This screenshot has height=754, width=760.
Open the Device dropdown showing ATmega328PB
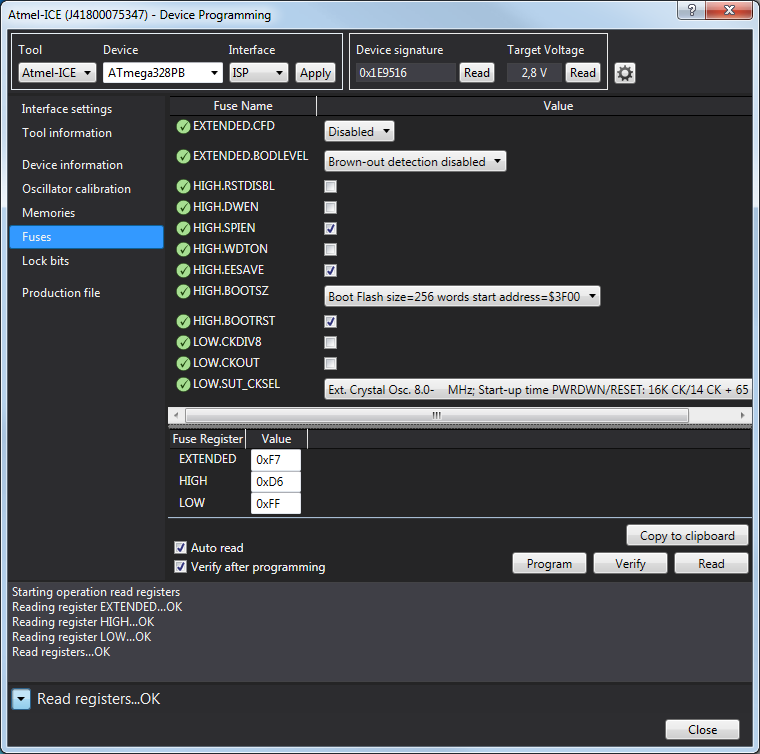(162, 73)
